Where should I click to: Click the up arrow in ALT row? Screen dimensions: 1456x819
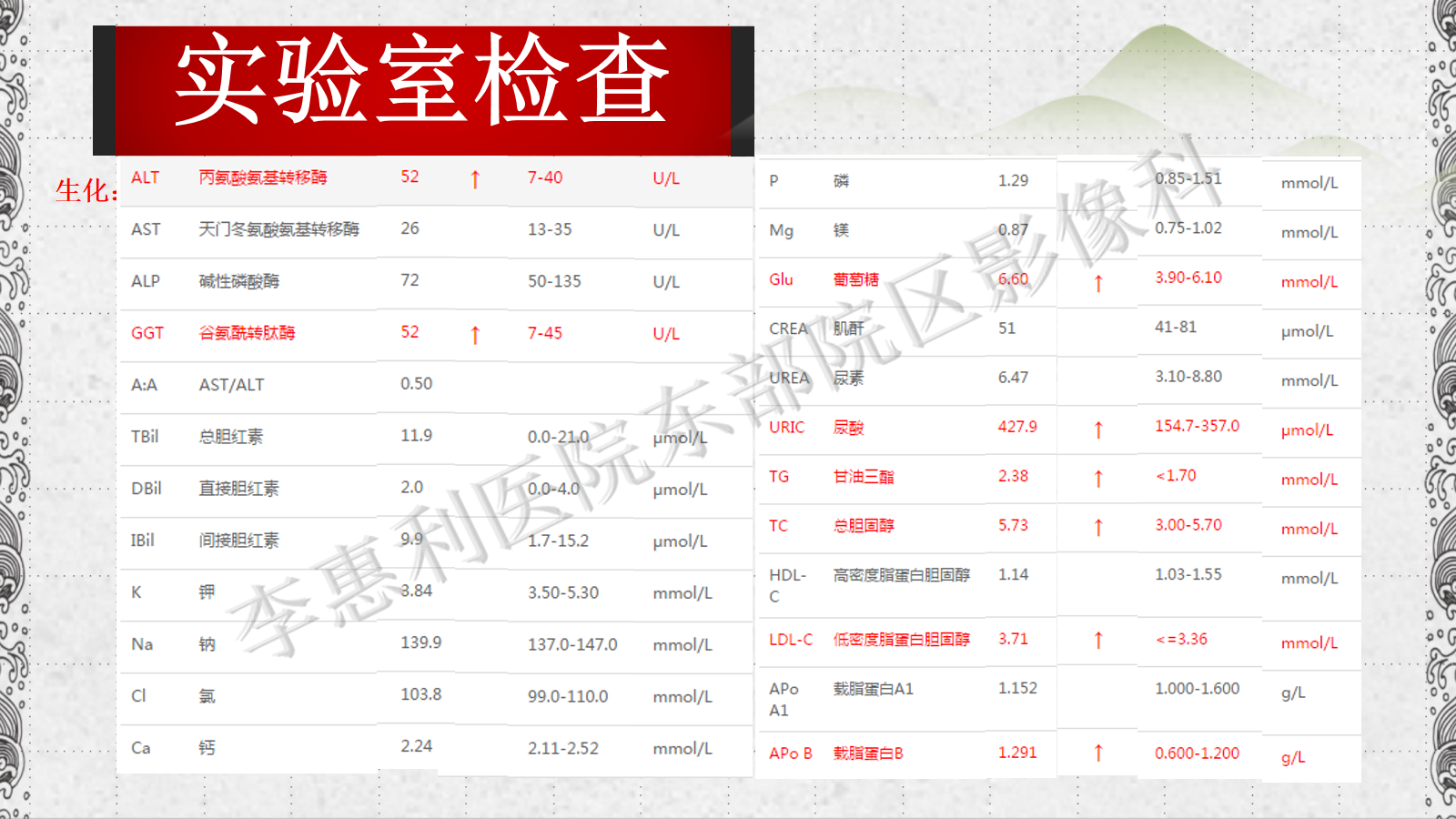475,179
